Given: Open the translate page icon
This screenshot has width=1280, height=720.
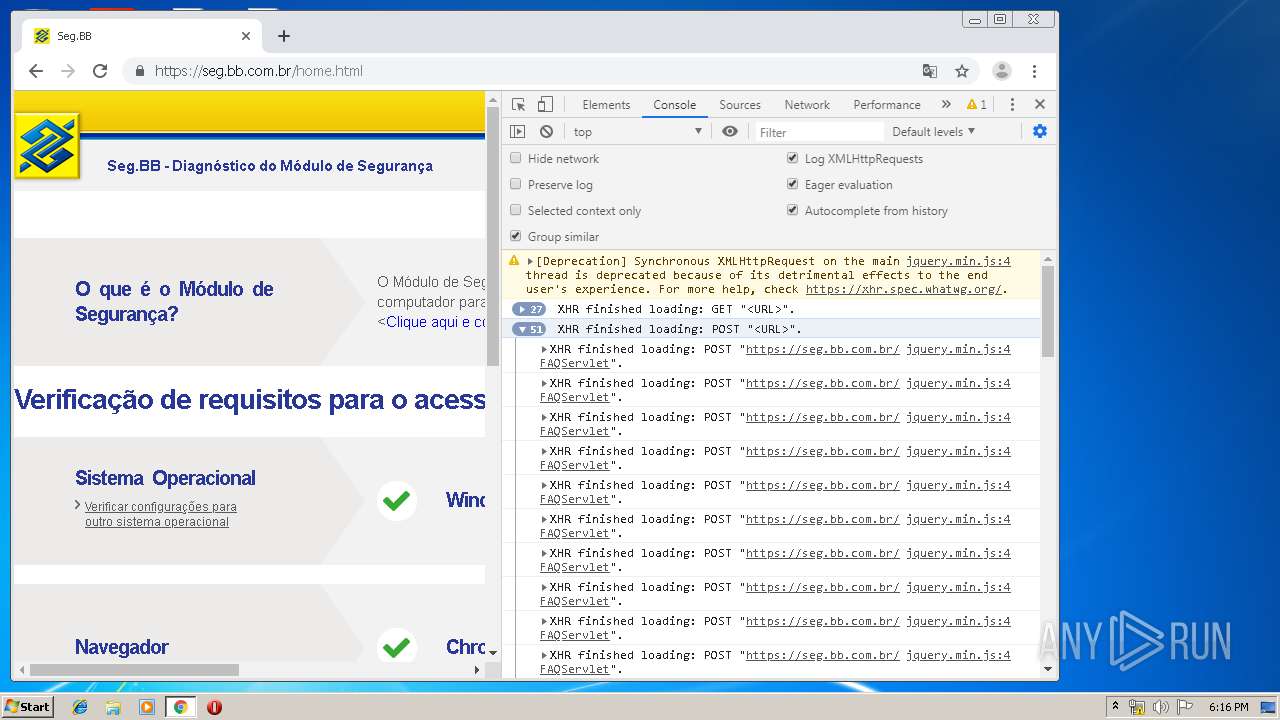Looking at the screenshot, I should tap(930, 71).
